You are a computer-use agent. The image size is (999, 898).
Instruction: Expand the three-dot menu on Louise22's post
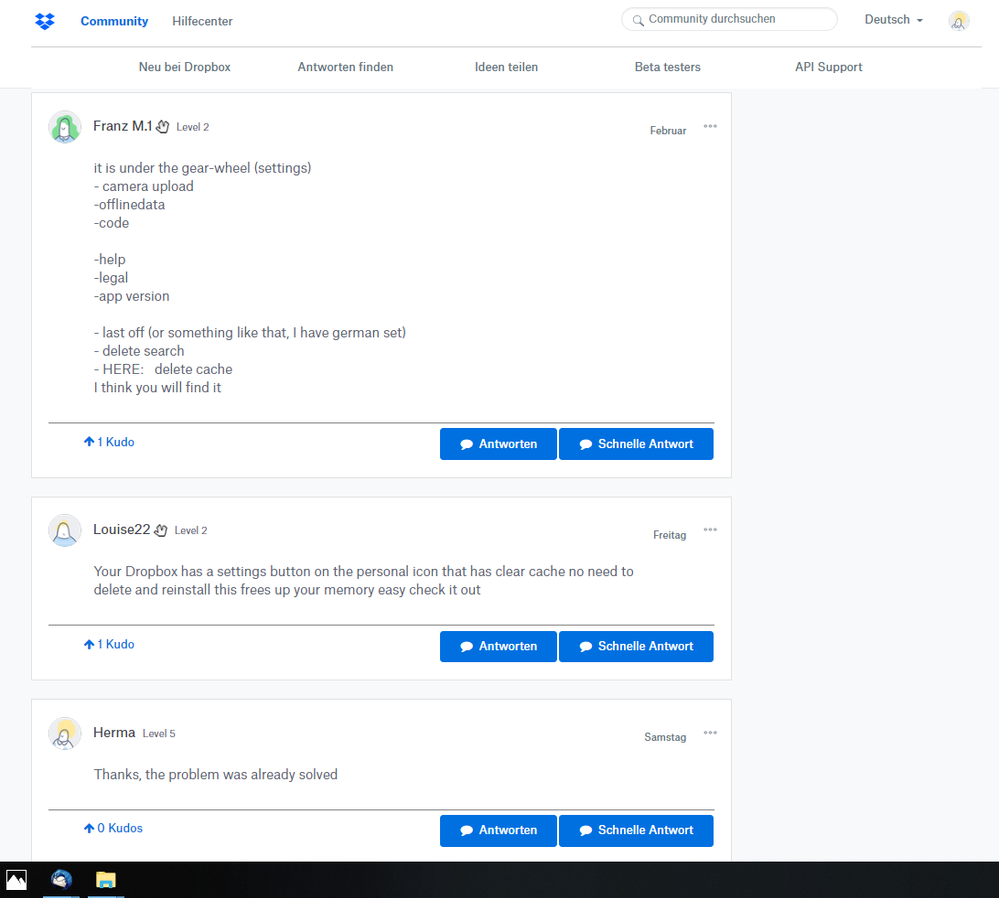pos(710,530)
